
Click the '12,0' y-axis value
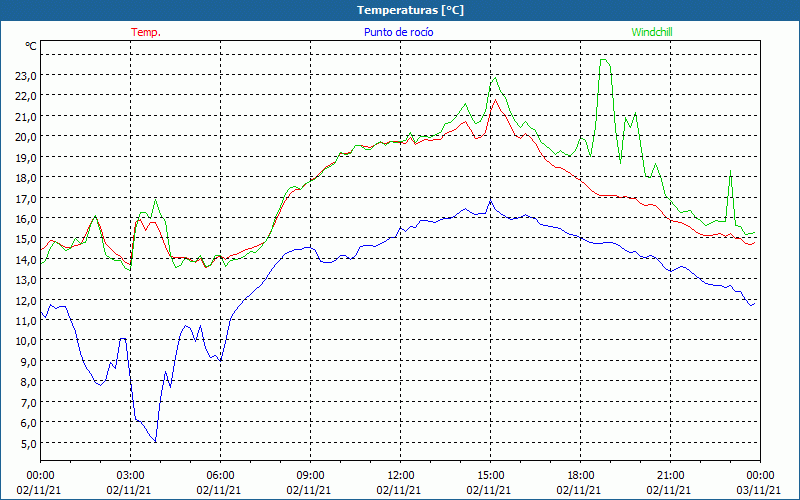pos(26,300)
